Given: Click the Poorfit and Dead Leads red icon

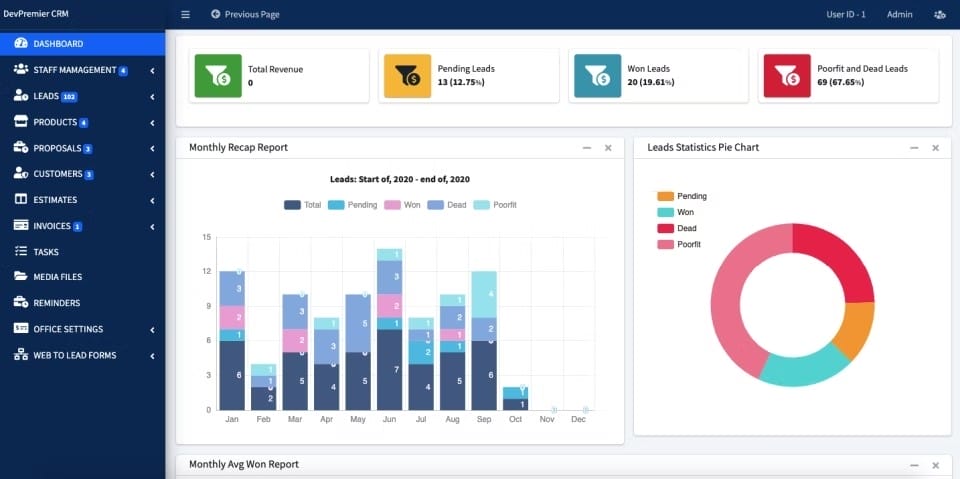Looking at the screenshot, I should [787, 75].
